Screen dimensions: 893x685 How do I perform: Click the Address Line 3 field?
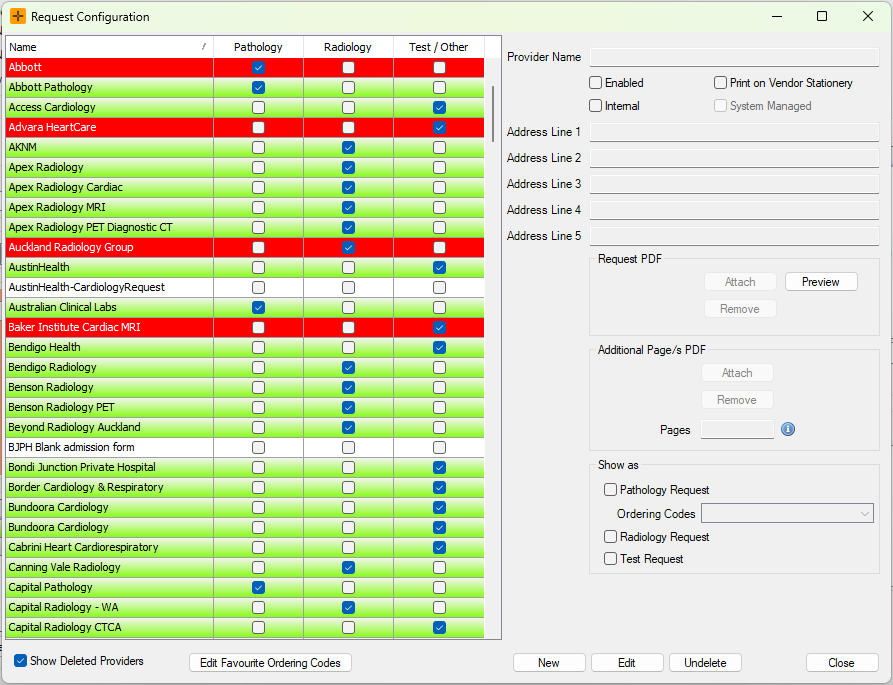(x=734, y=184)
